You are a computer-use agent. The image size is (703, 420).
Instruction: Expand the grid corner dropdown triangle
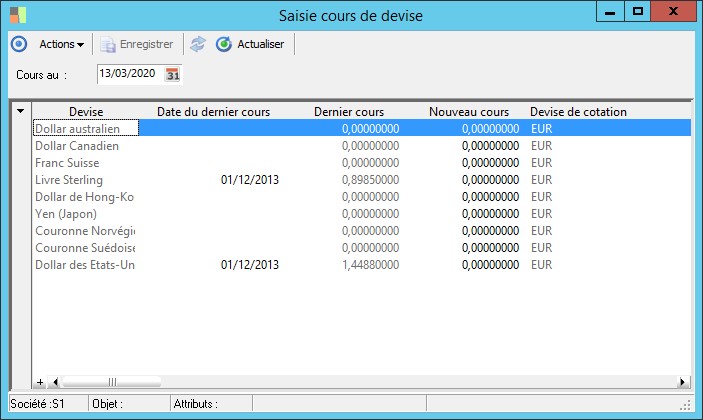pos(21,111)
